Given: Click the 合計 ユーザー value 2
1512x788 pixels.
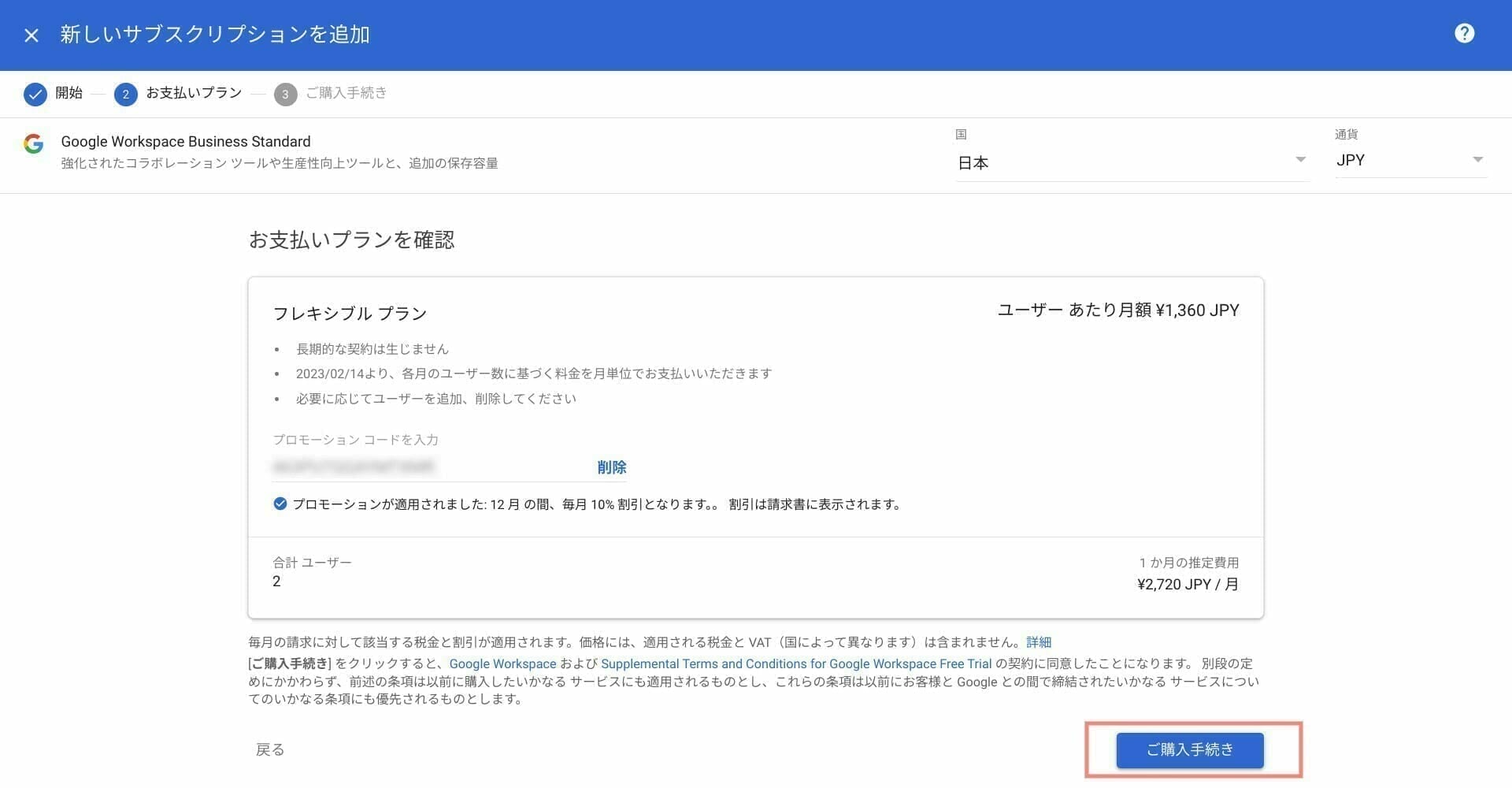Looking at the screenshot, I should 276,582.
